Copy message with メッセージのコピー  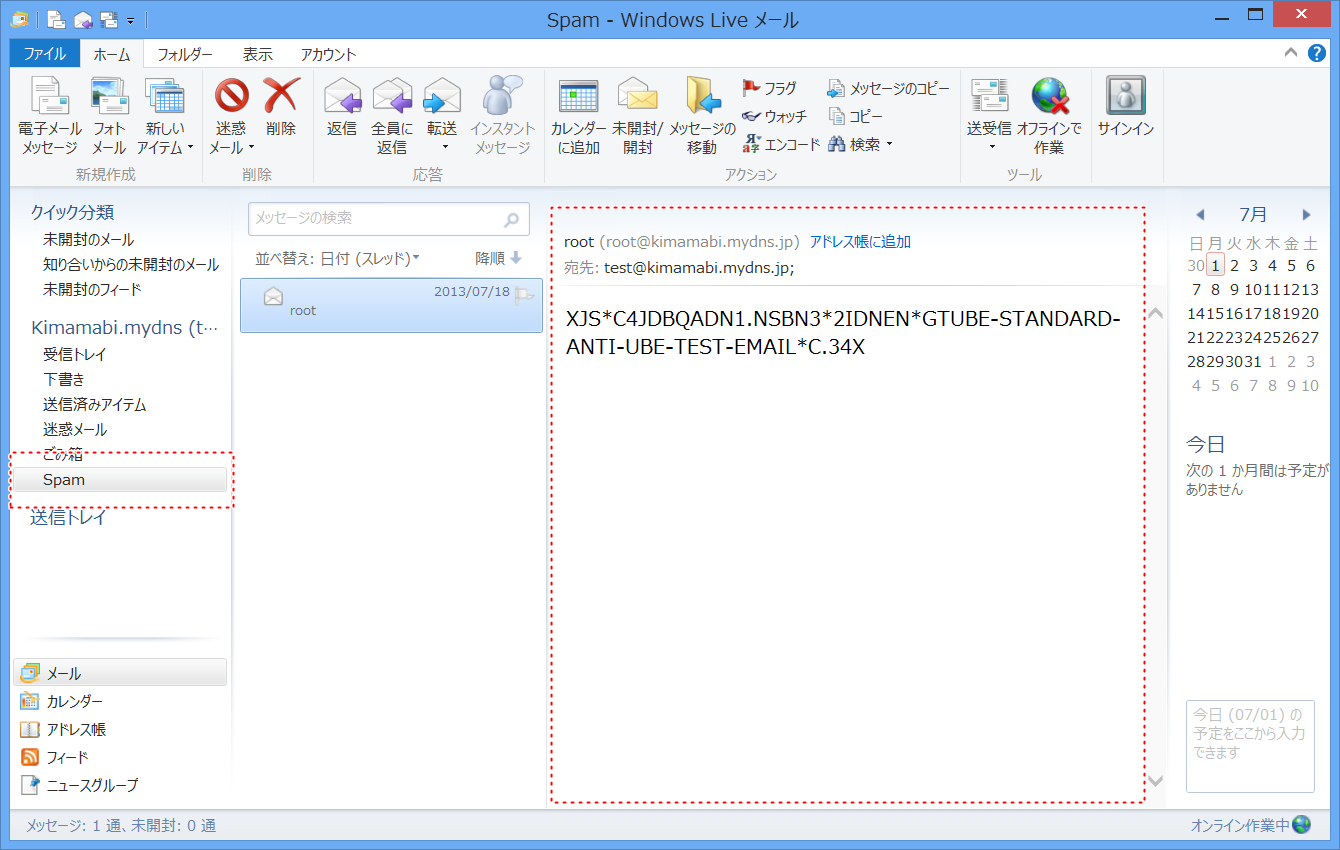(x=888, y=89)
